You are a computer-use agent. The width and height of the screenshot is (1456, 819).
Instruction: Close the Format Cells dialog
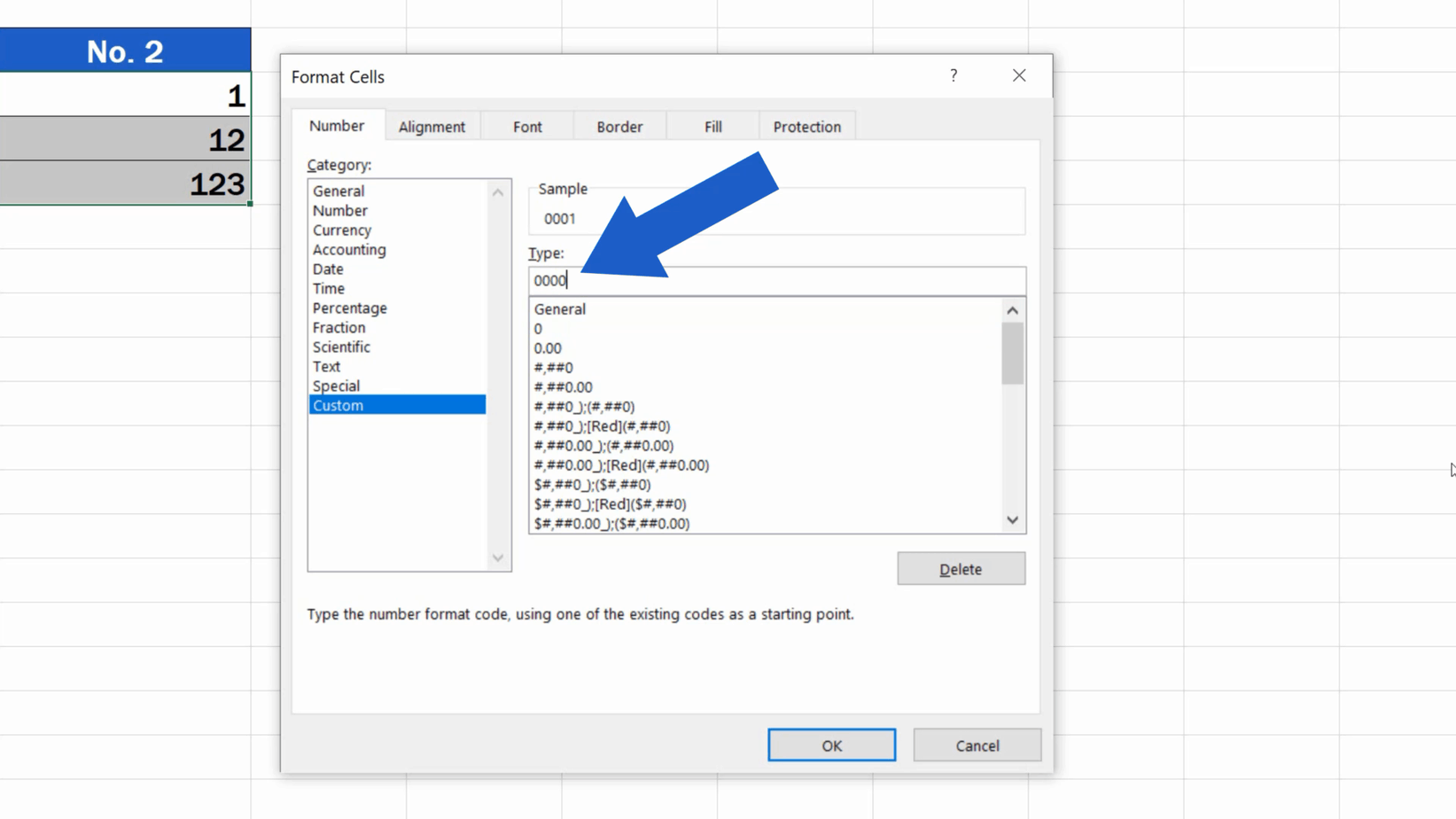(x=1019, y=75)
